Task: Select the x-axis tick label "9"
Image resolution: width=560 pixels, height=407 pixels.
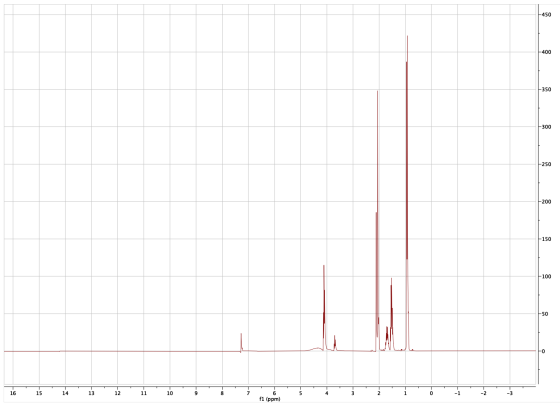Action: pyautogui.click(x=196, y=393)
